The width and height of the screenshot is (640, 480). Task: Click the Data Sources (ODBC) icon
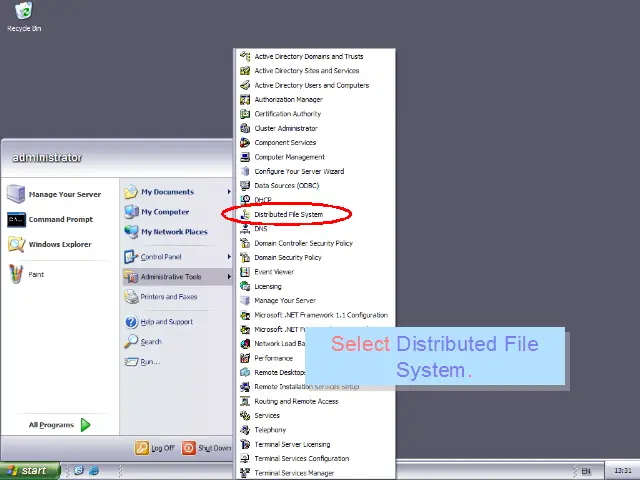click(245, 185)
